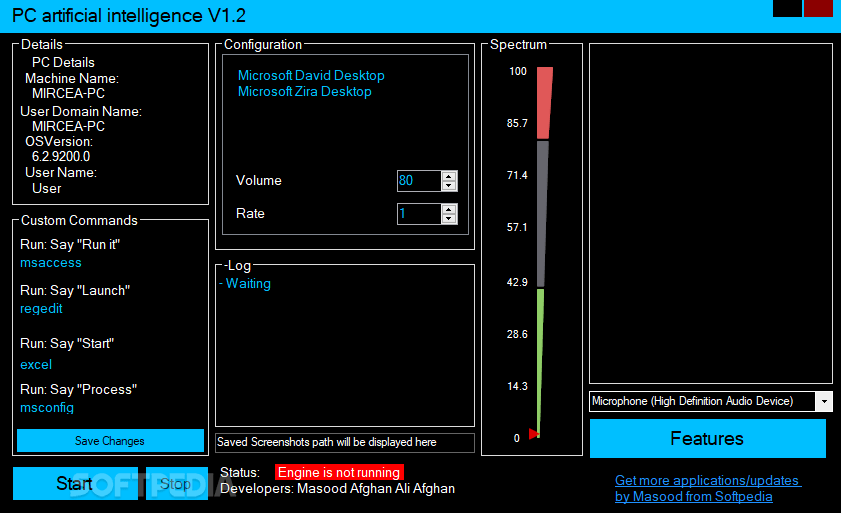Click the Engine is not running status

(x=339, y=472)
